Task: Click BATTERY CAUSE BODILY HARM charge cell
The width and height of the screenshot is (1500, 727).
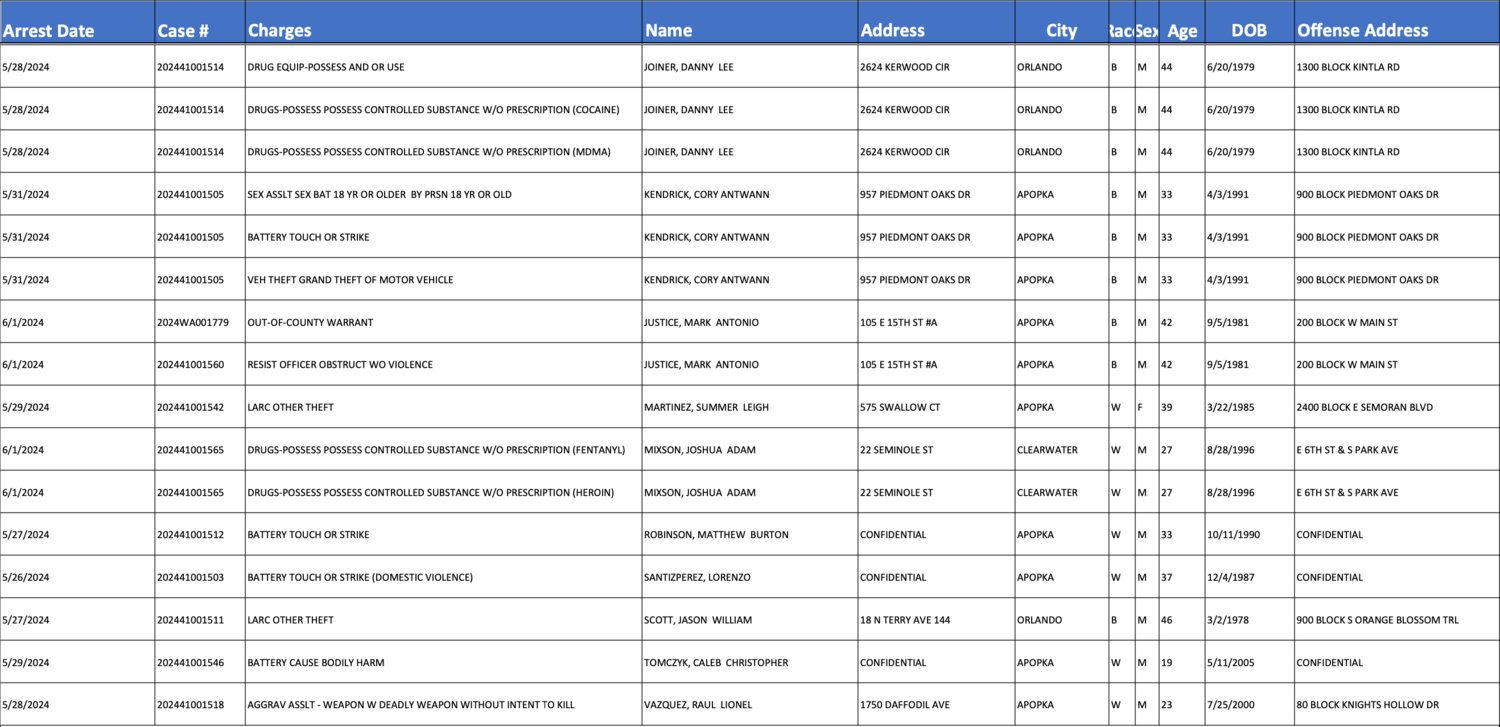Action: (444, 662)
